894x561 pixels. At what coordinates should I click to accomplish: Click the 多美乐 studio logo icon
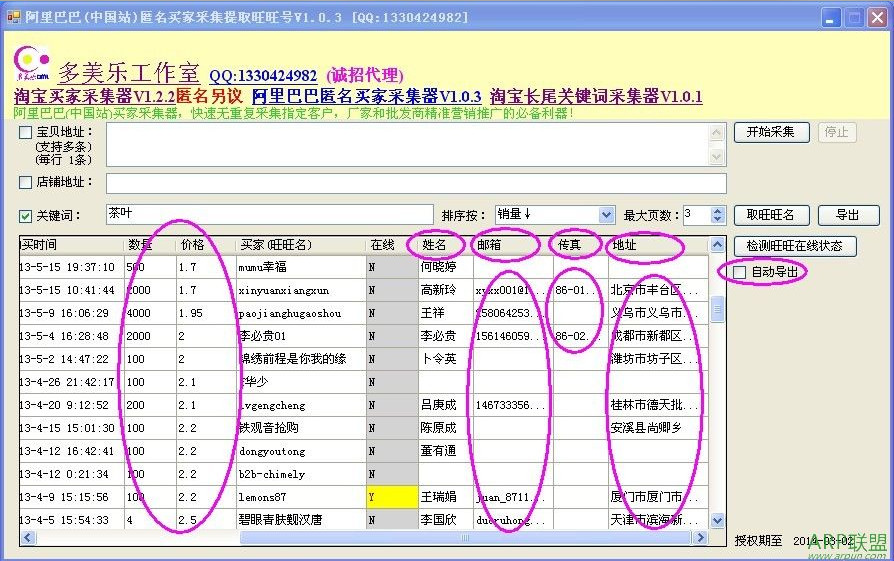(x=32, y=63)
